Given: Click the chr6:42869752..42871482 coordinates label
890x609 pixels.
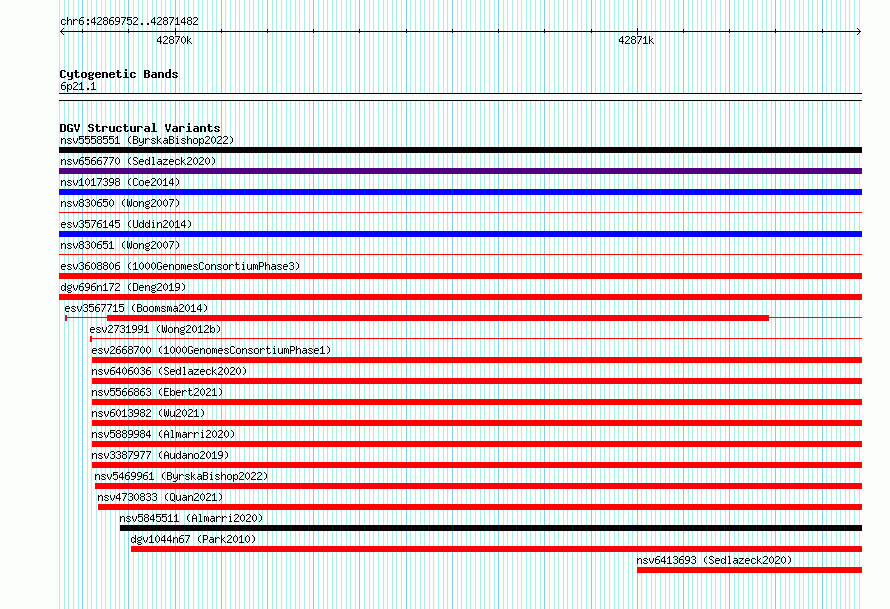Looking at the screenshot, I should point(129,22).
